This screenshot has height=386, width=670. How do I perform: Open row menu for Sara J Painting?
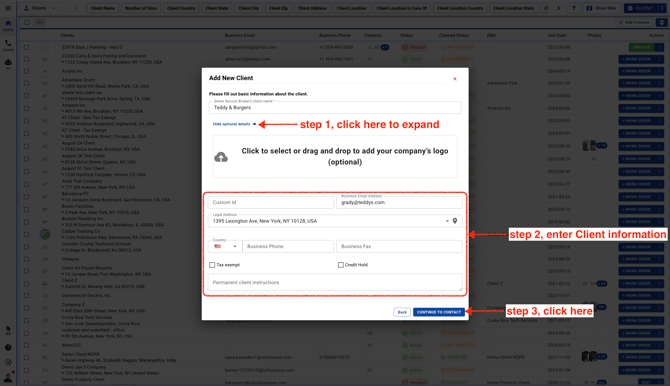[x=660, y=47]
